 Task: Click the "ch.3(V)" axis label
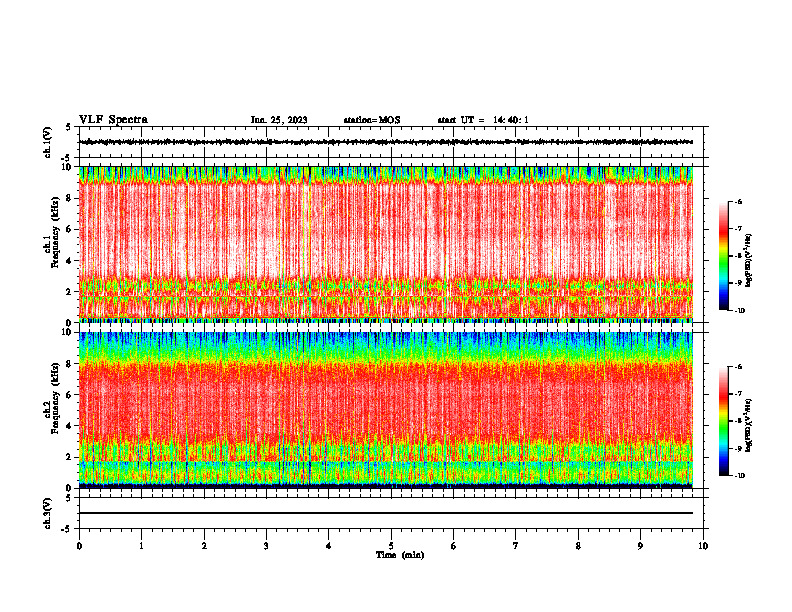(x=48, y=513)
